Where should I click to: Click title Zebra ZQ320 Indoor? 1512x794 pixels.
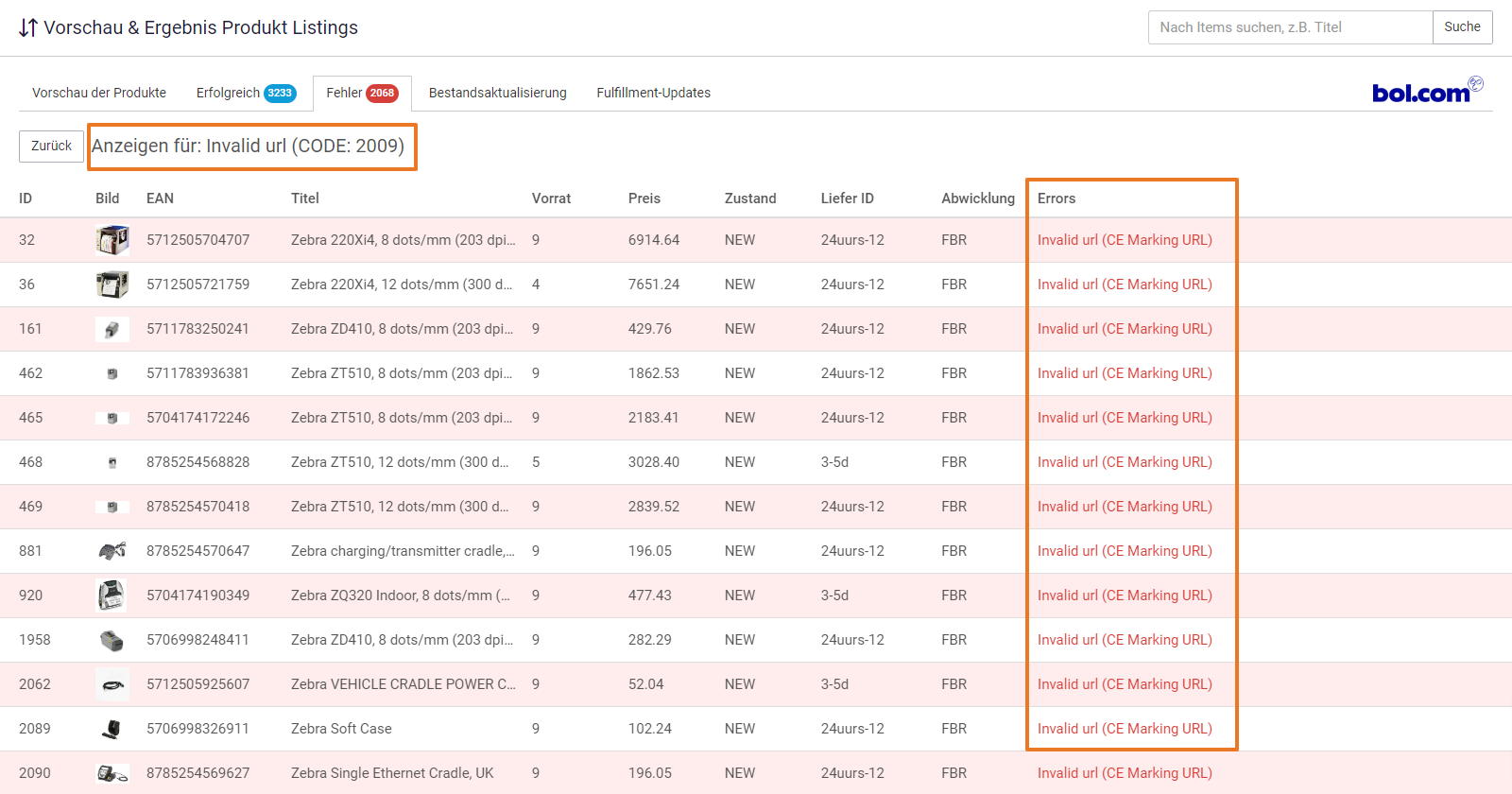pos(401,595)
